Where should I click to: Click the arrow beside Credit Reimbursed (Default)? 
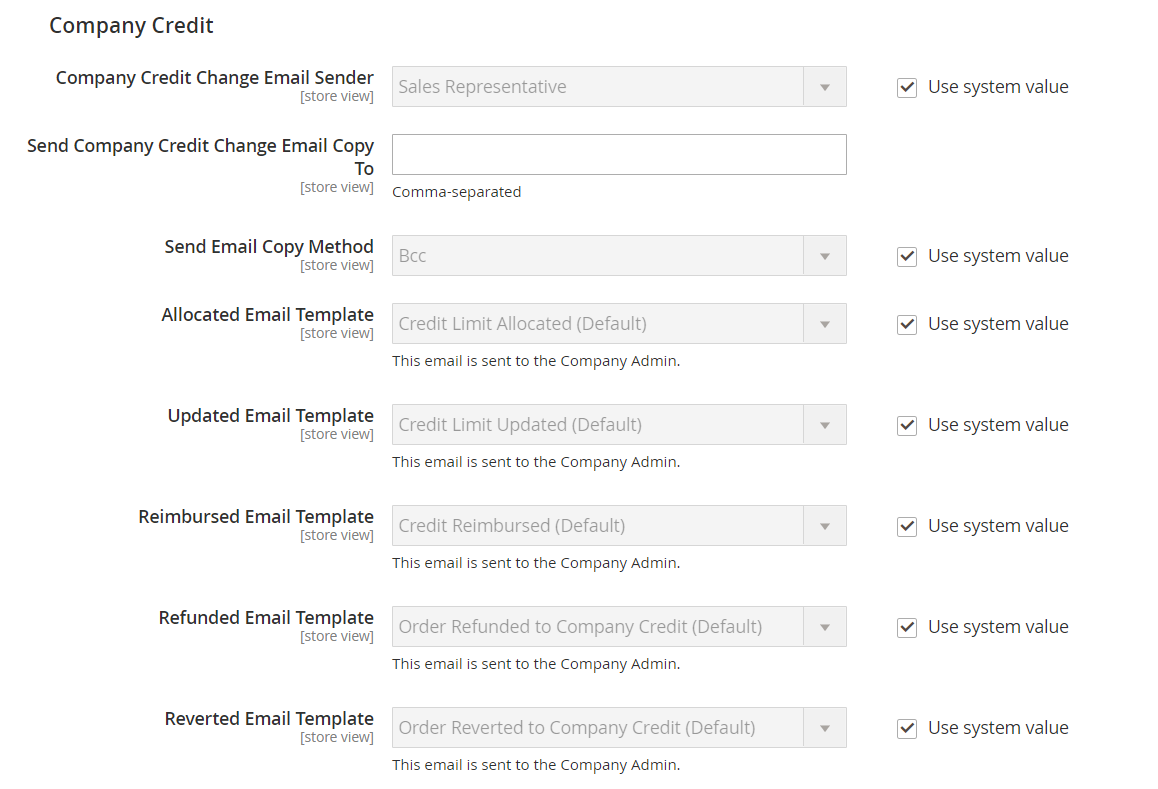click(x=825, y=526)
